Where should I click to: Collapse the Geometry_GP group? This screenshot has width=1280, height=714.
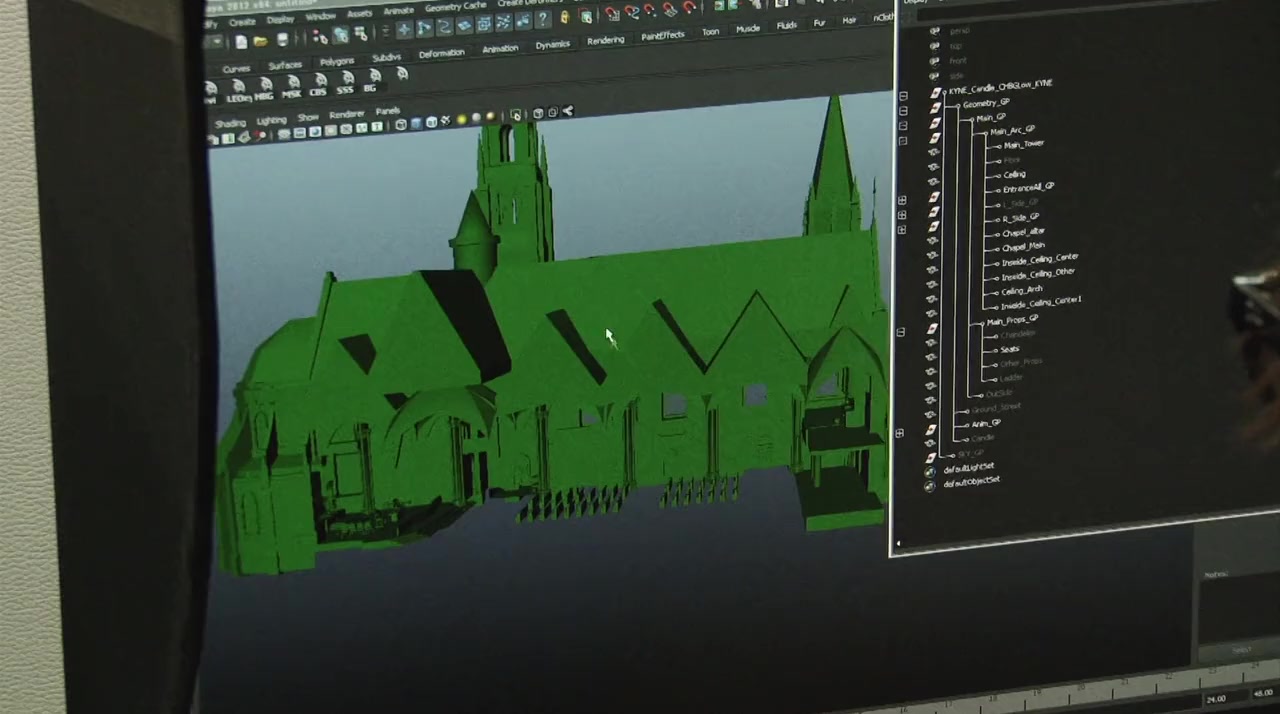tap(903, 111)
